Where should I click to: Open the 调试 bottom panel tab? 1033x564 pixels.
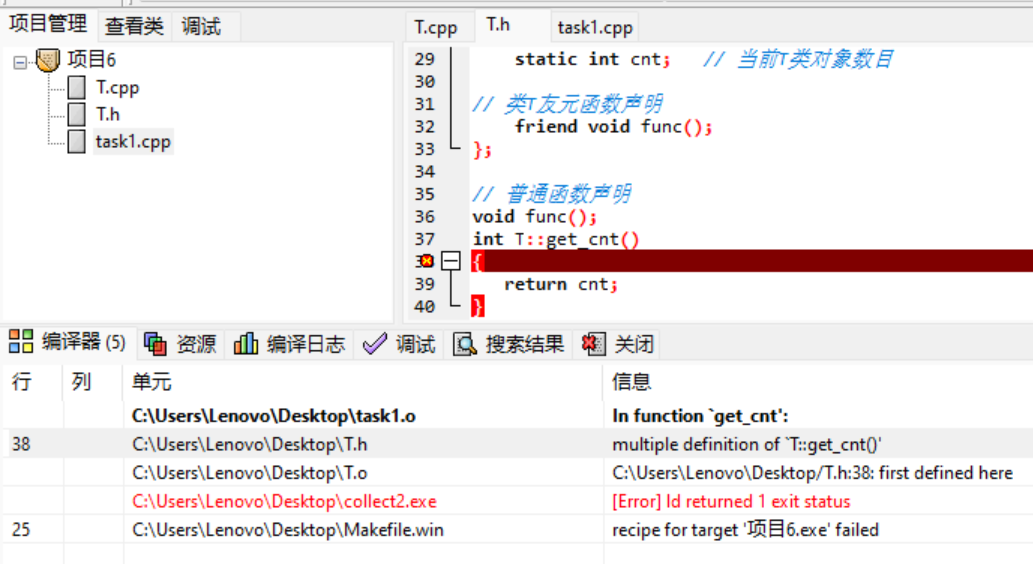[x=399, y=344]
